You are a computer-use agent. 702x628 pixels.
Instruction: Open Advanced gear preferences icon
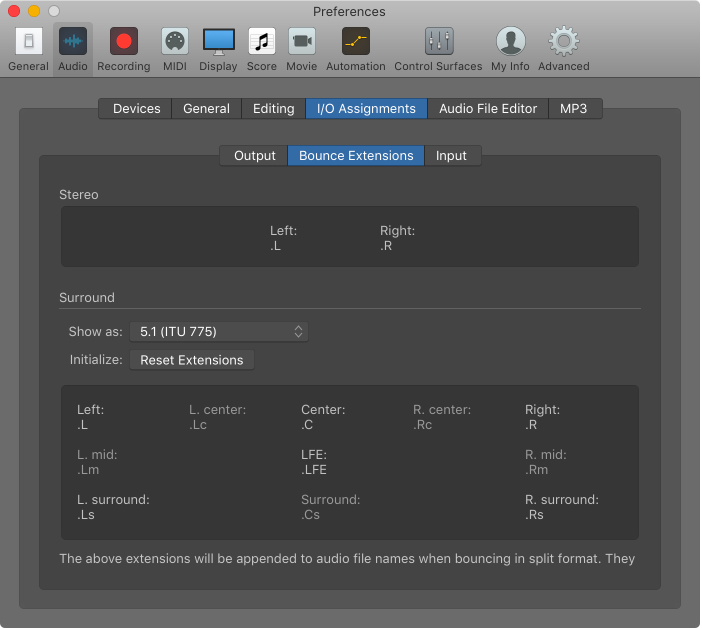[564, 41]
